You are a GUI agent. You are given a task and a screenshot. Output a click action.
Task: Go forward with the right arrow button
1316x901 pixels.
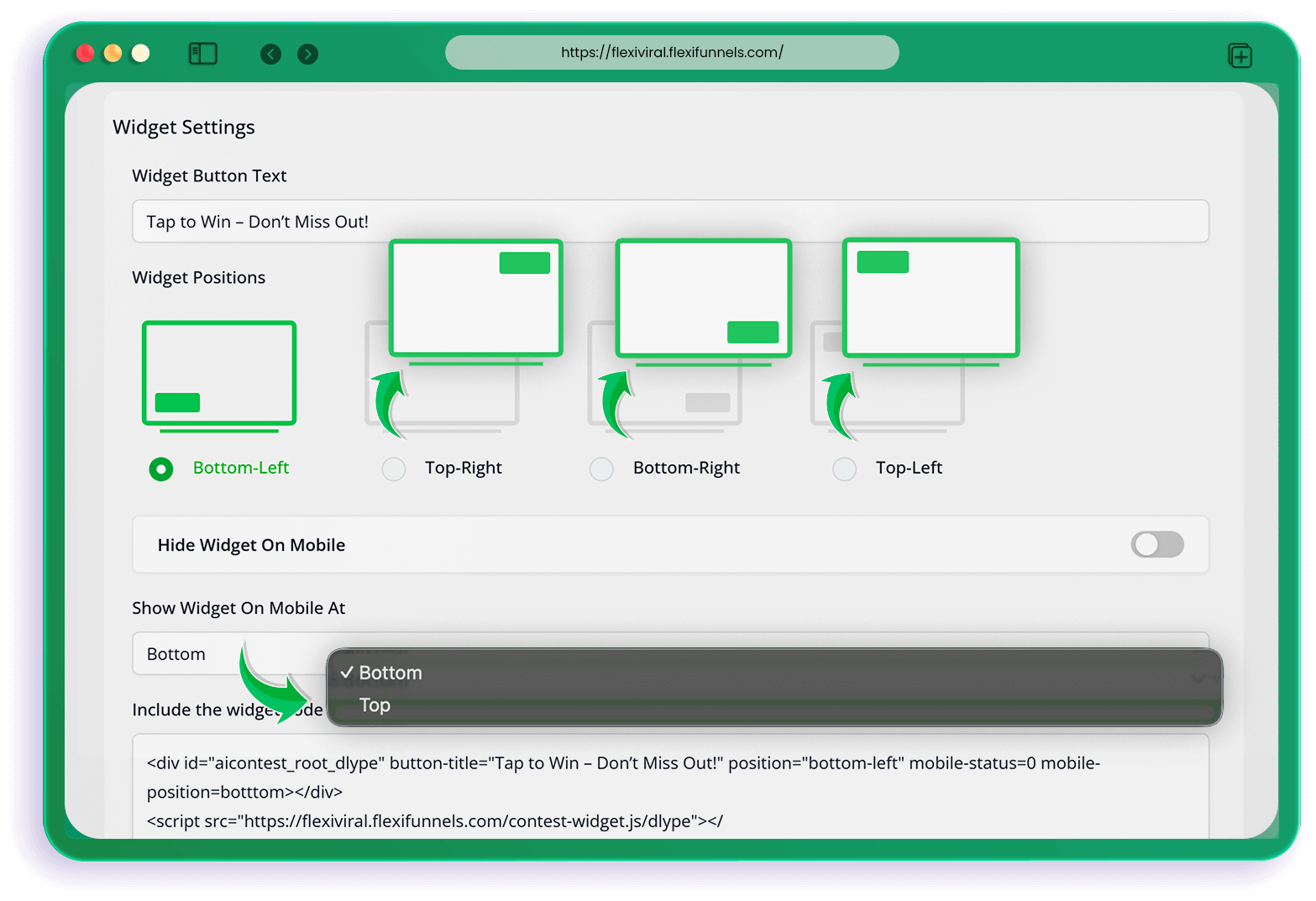click(x=308, y=55)
